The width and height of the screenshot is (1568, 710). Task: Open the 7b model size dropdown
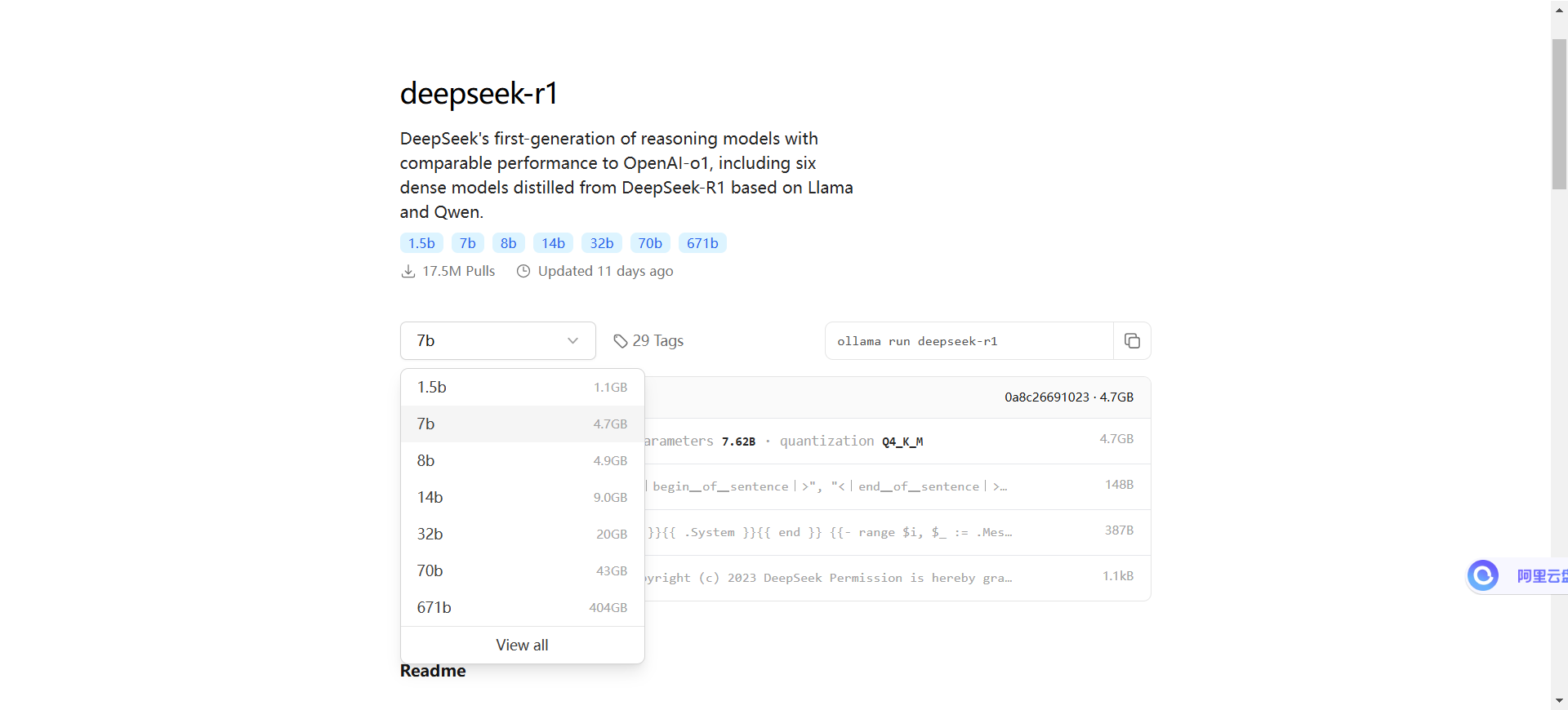498,341
